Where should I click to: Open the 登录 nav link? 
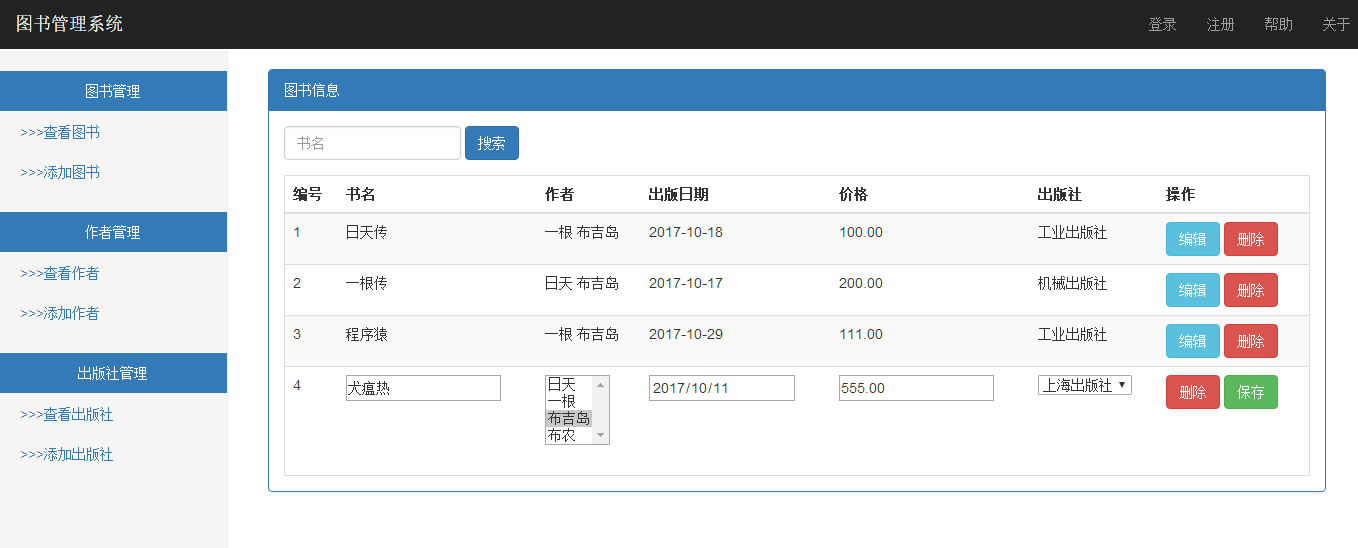(1162, 25)
